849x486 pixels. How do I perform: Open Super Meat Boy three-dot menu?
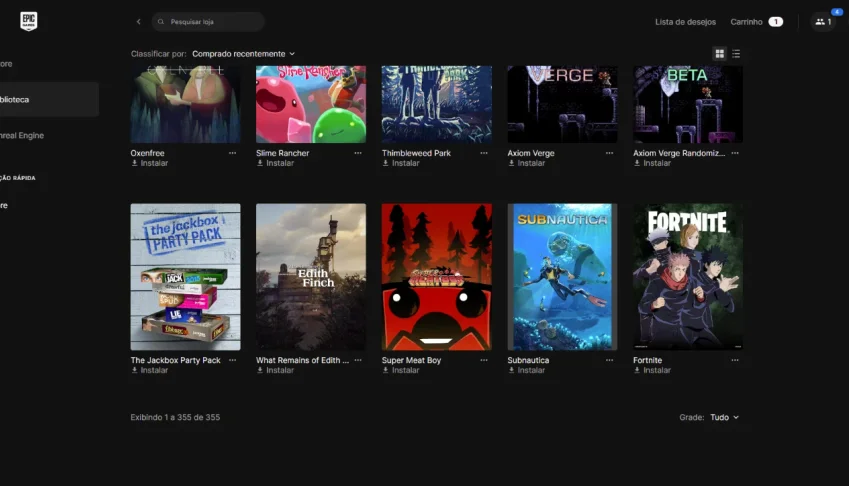[484, 360]
